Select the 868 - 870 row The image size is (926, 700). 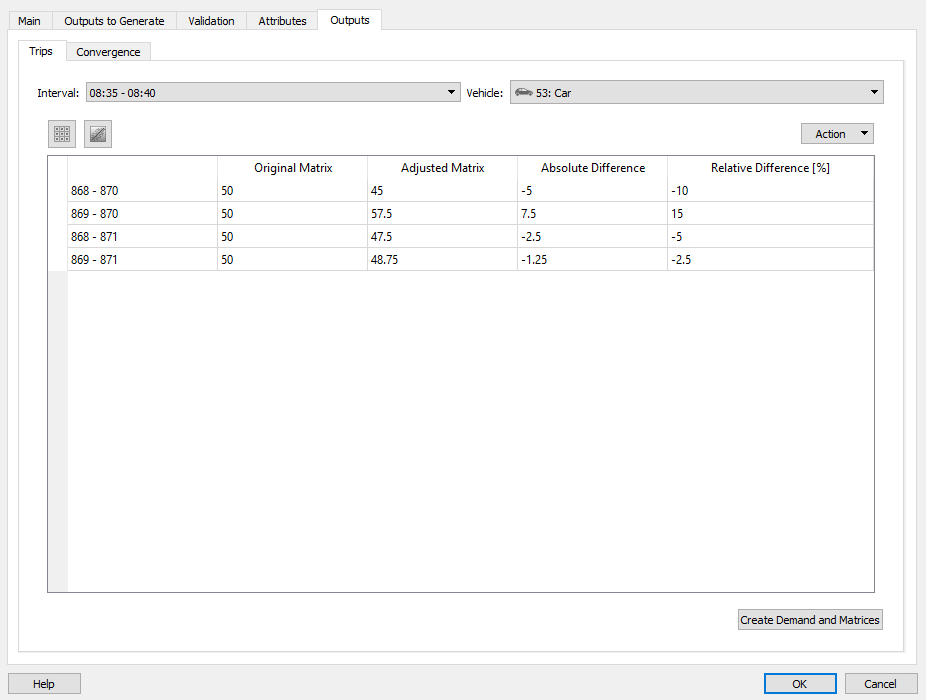[x=94, y=190]
